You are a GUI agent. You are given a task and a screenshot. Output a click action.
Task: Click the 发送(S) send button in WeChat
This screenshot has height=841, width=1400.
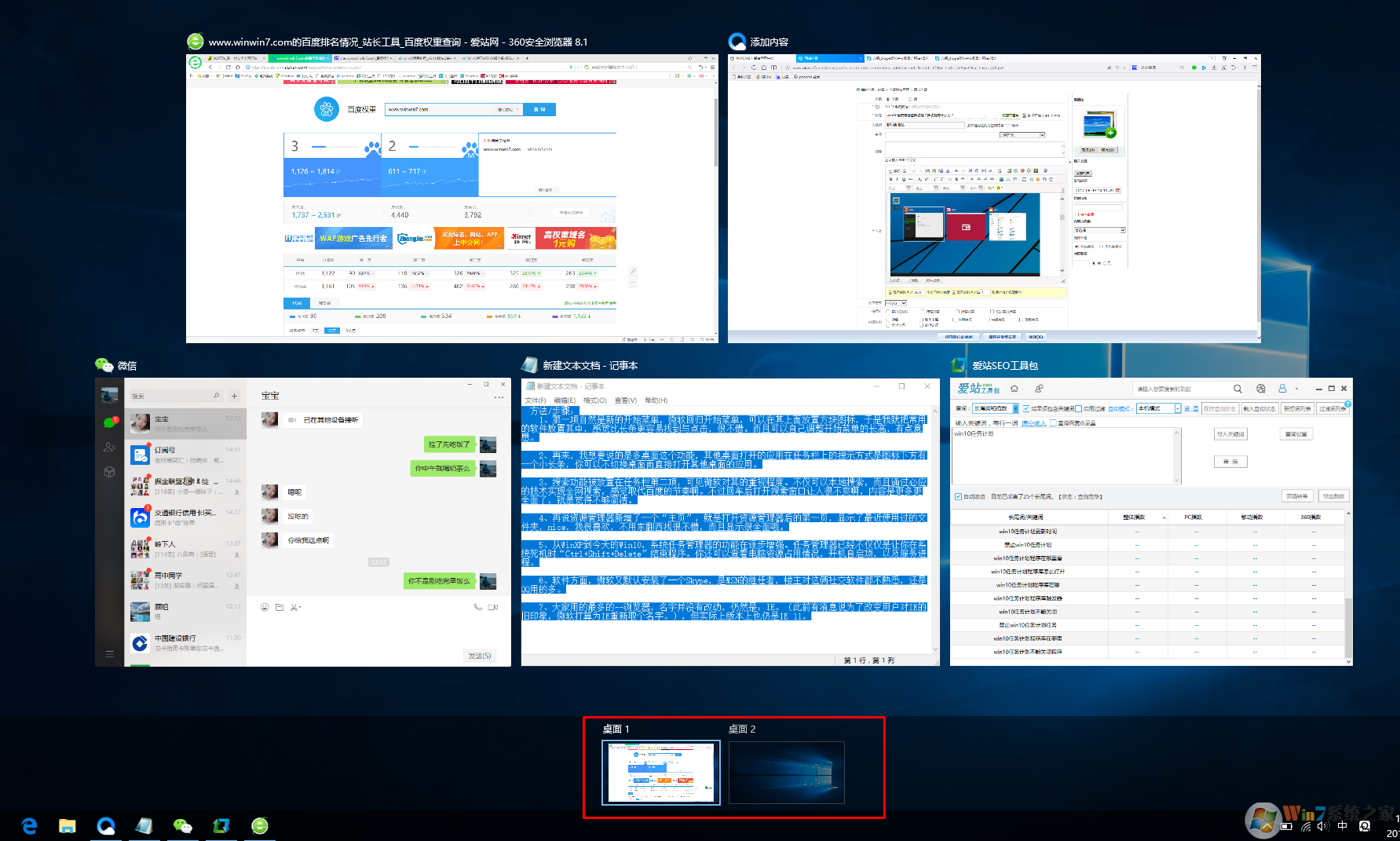click(479, 655)
